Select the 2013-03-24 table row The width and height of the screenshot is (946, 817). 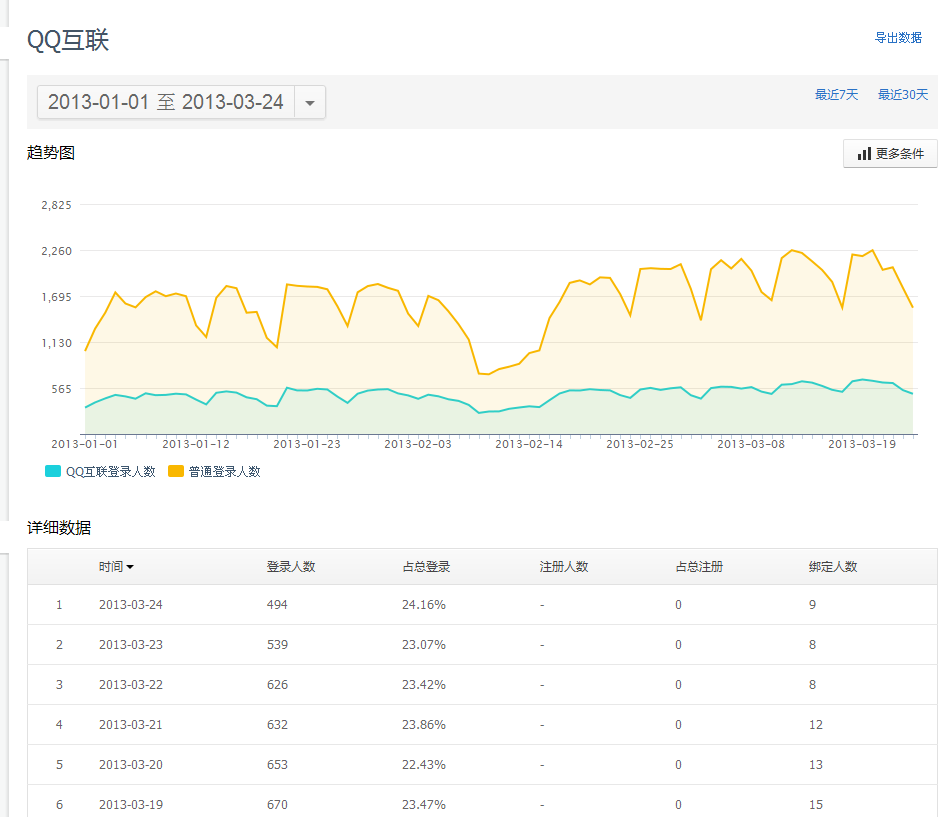[x=481, y=605]
